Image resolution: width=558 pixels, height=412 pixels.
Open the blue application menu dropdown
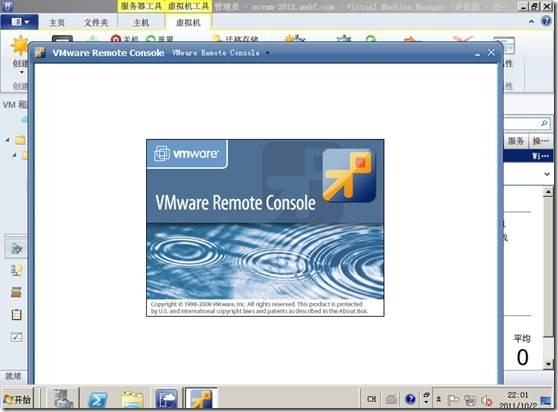pos(20,22)
